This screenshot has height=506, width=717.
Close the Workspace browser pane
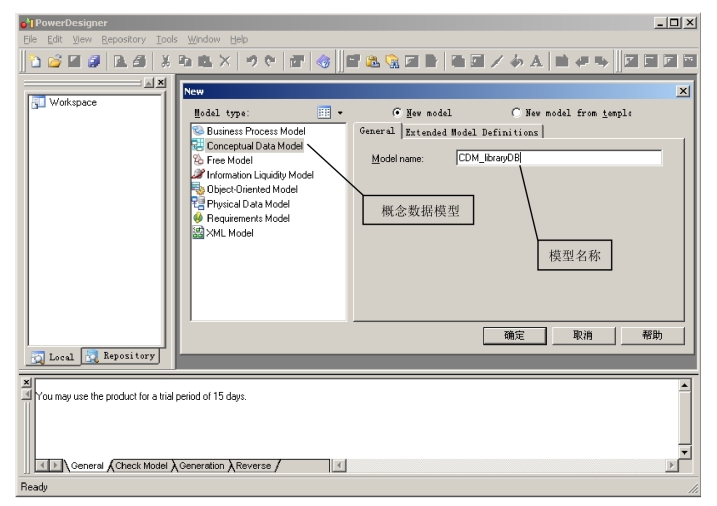(161, 83)
